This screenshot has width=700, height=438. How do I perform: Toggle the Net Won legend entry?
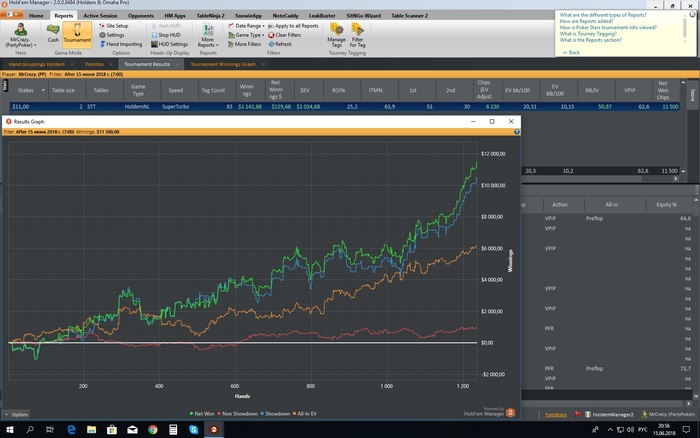(202, 414)
